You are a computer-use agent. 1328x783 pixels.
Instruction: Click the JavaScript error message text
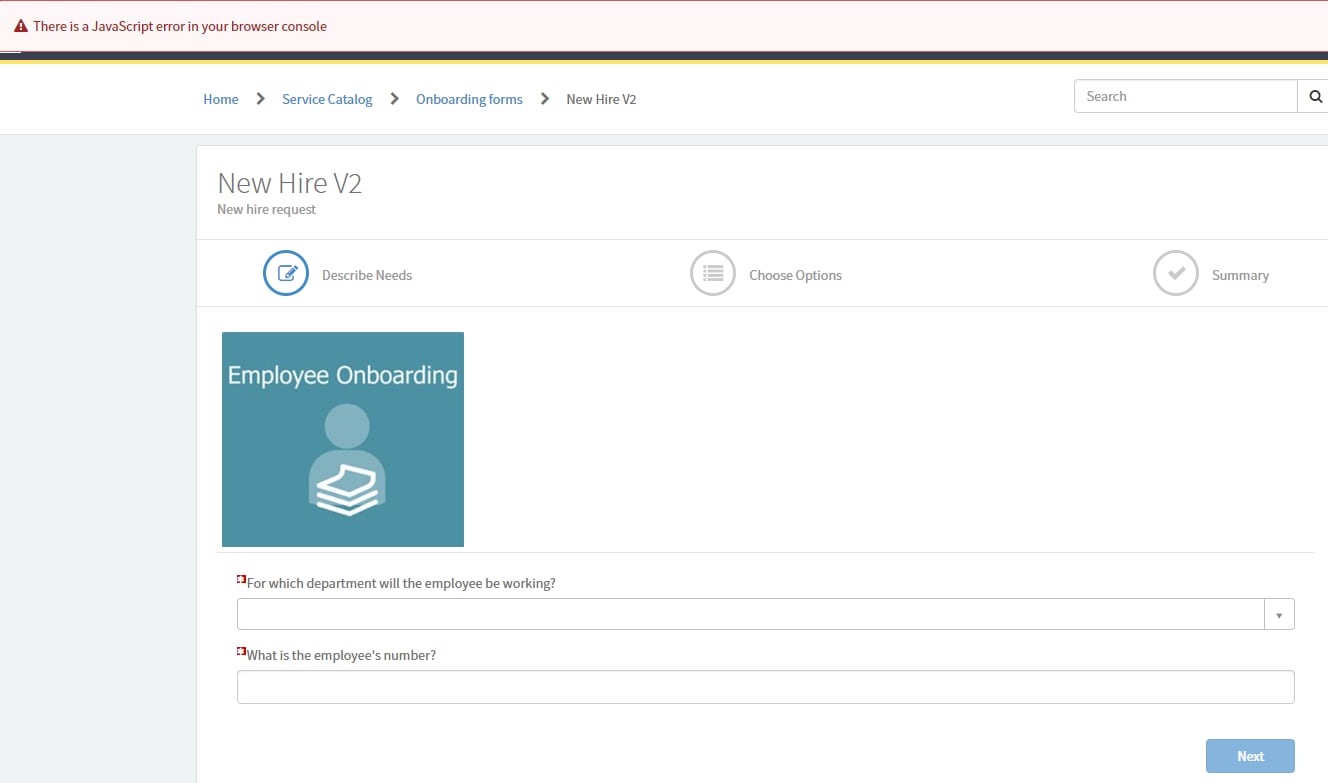180,27
